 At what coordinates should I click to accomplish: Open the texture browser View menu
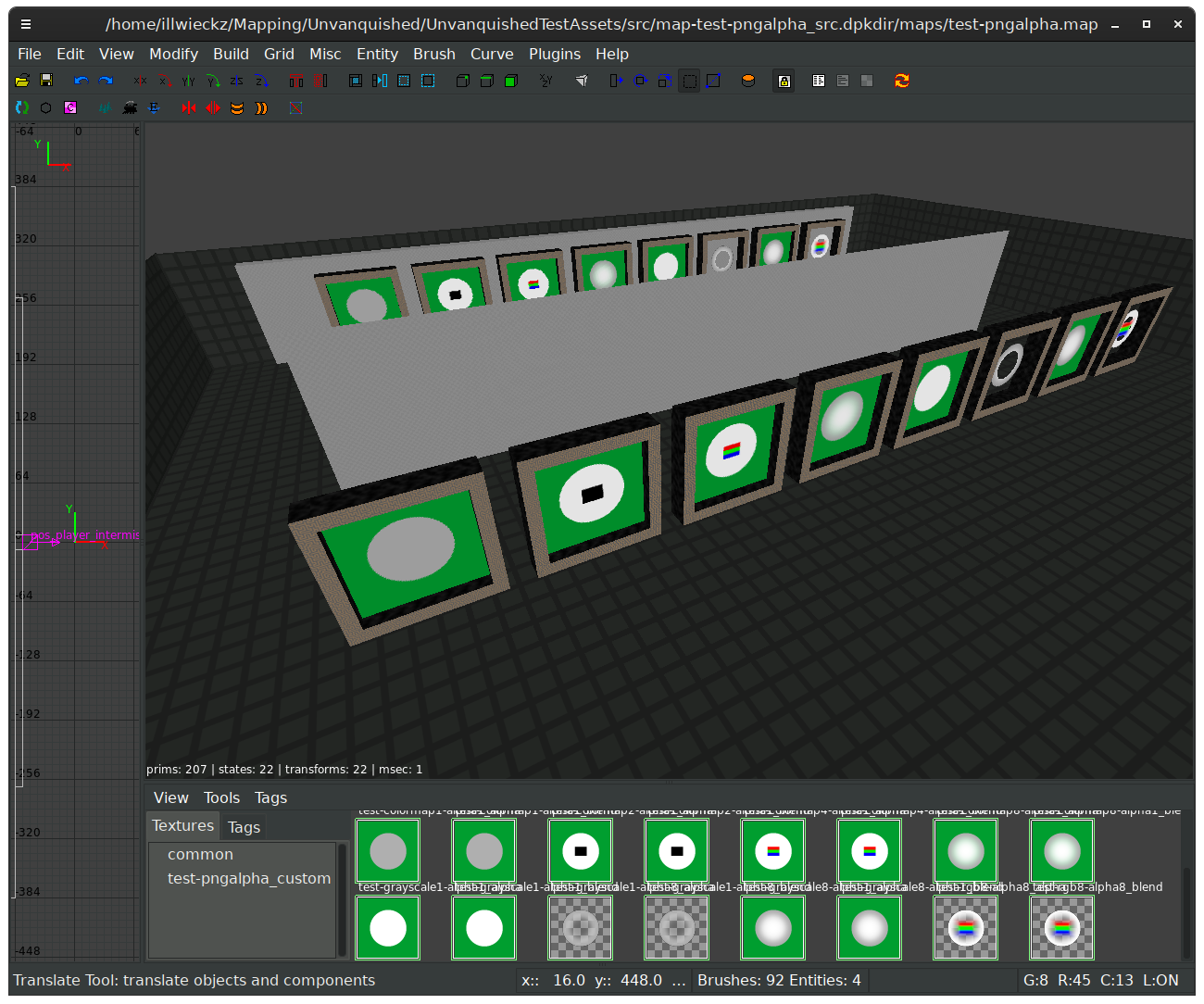171,797
